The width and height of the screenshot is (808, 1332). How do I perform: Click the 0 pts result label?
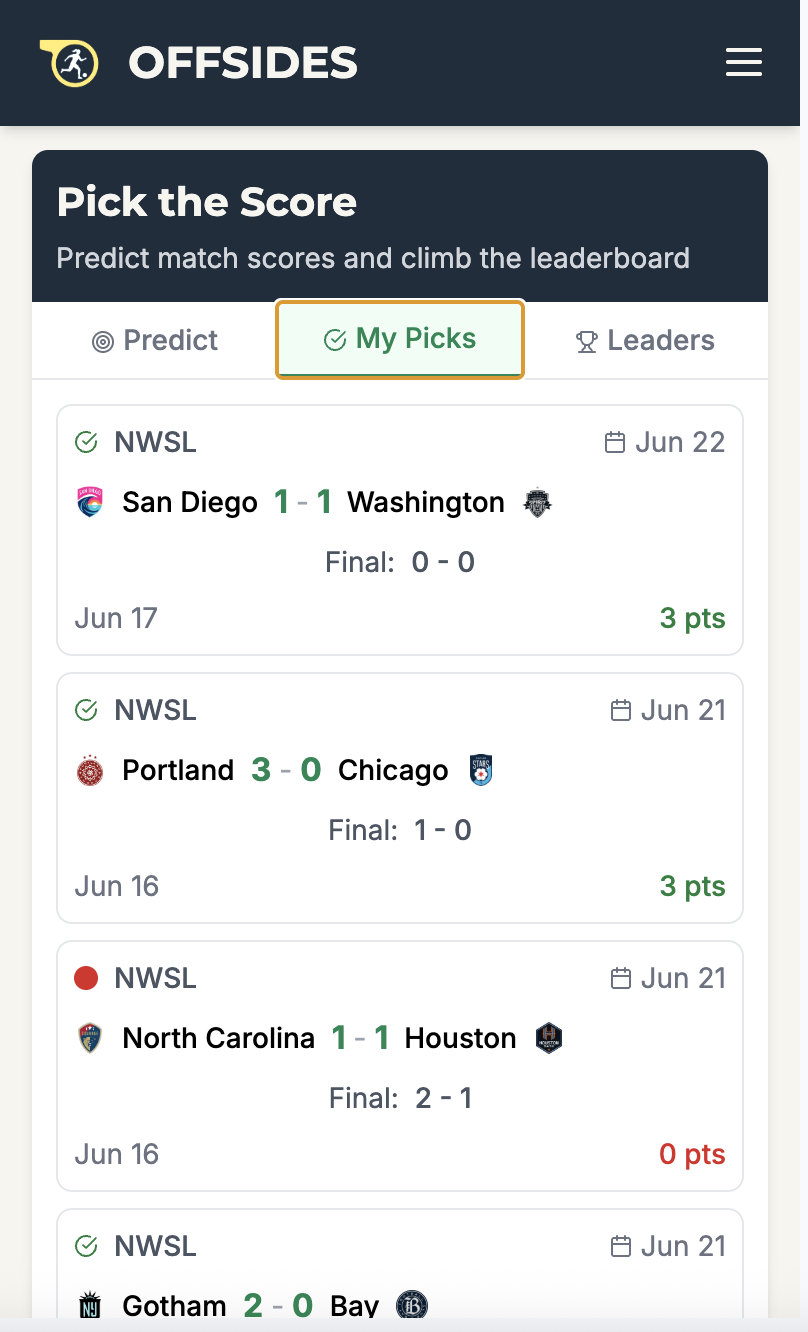(x=692, y=1154)
